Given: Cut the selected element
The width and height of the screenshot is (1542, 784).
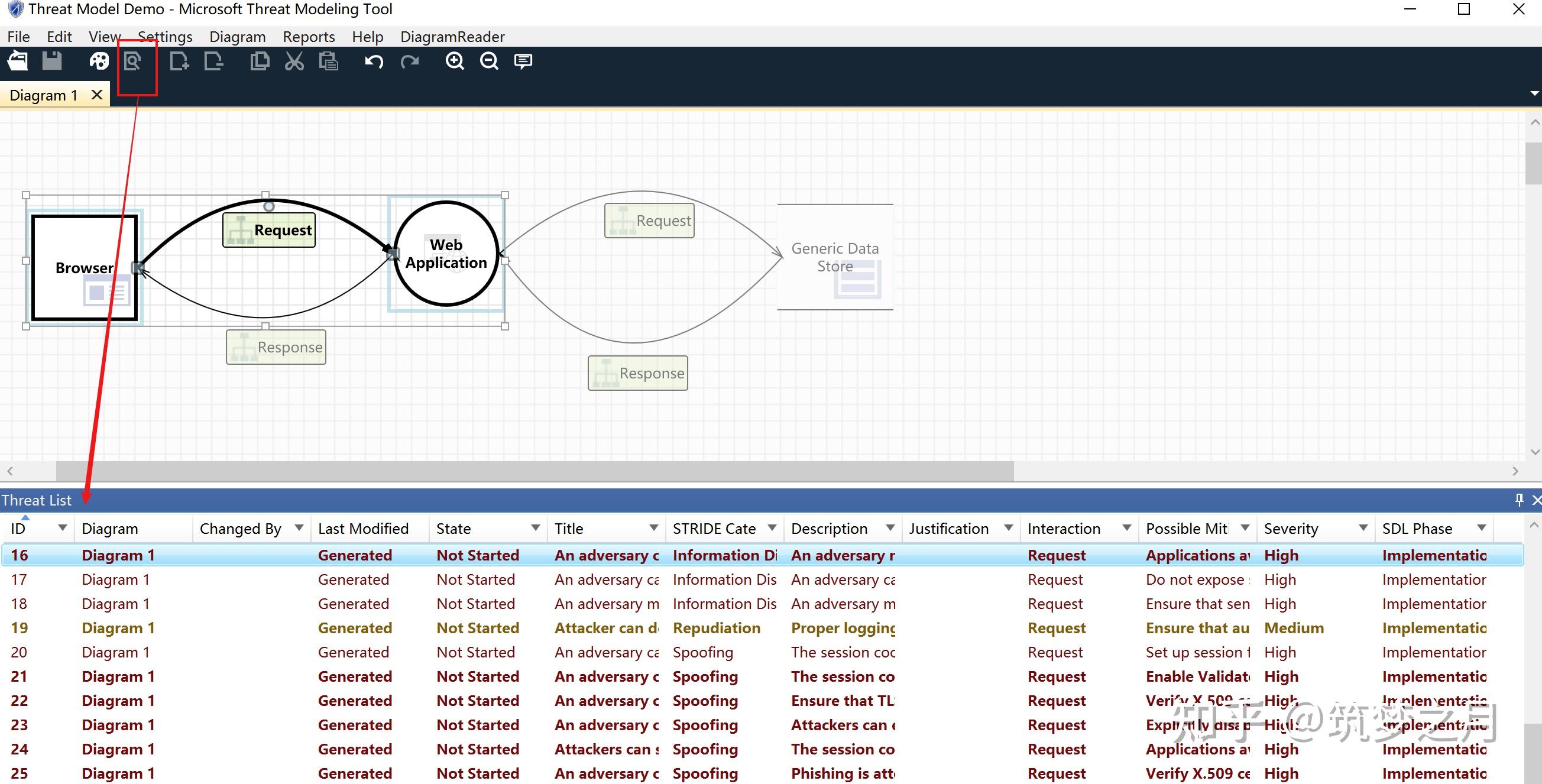Looking at the screenshot, I should tap(294, 61).
